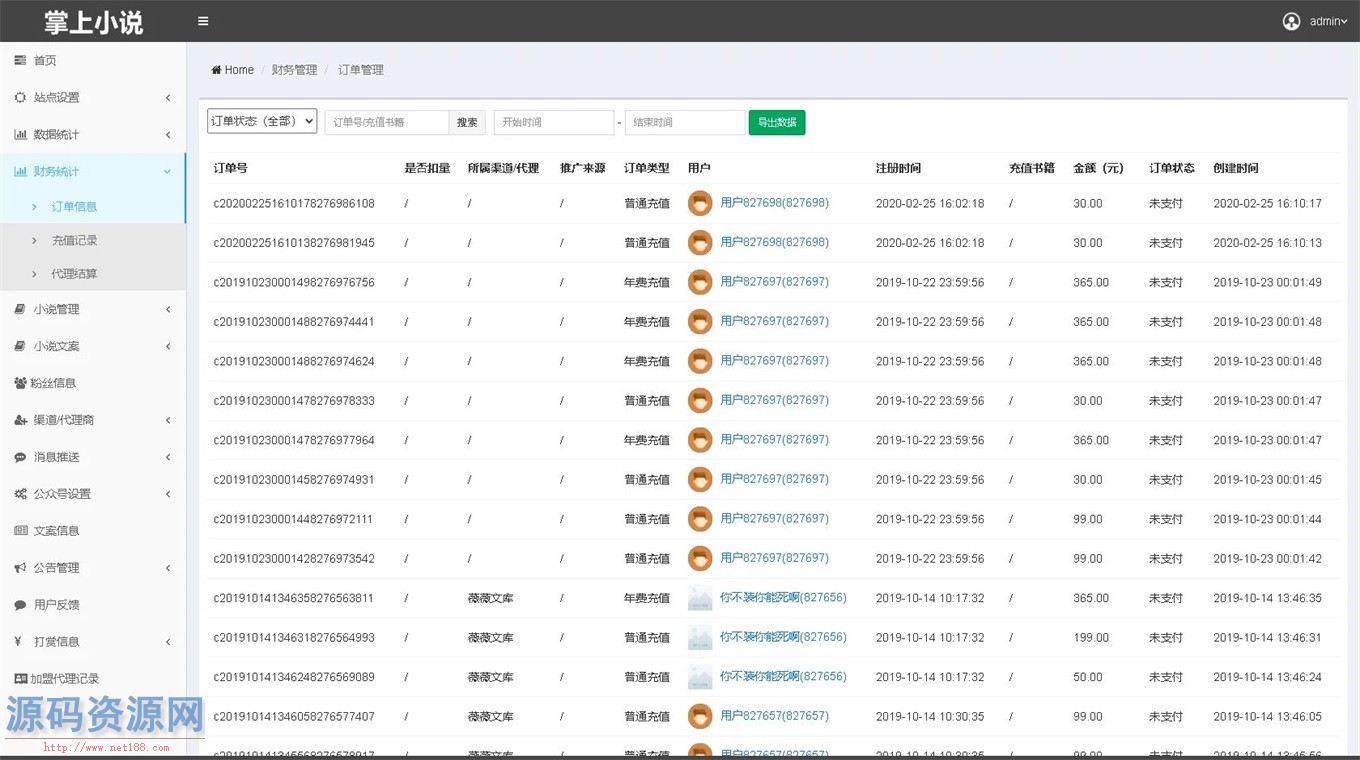Select the 站点设置 gear icon
Viewport: 1360px width, 760px height.
[x=22, y=97]
